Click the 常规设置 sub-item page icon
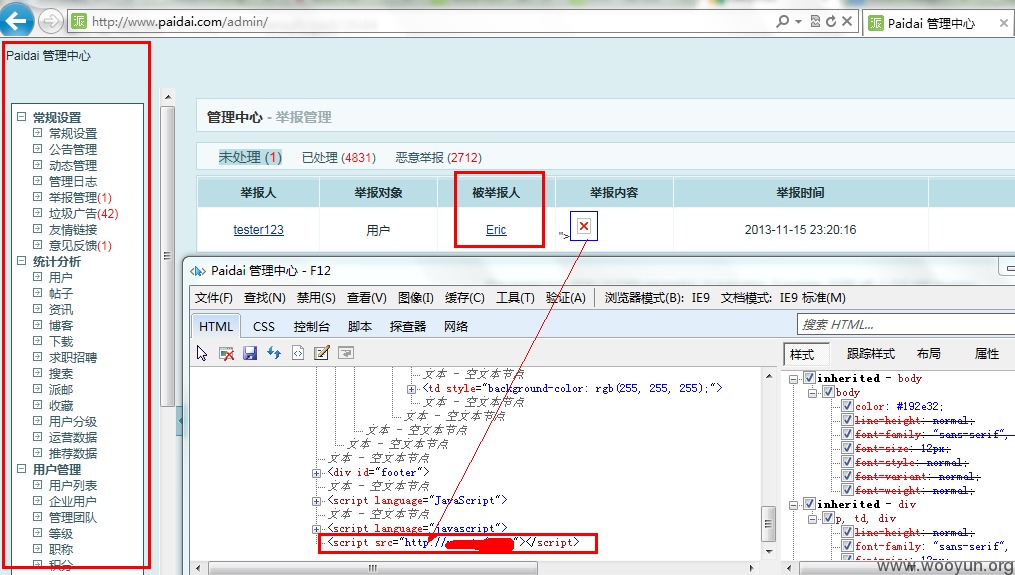 point(38,133)
